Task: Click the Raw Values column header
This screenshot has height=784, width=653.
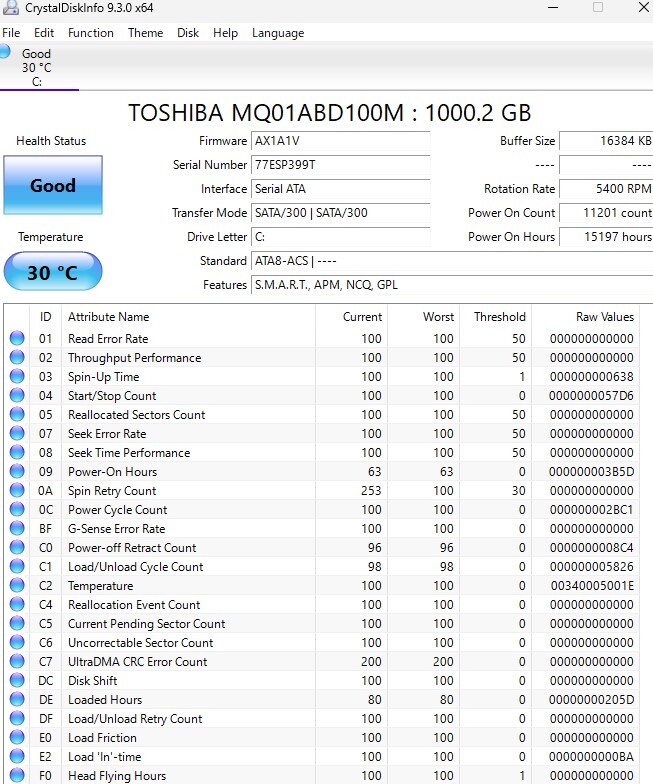Action: pos(604,317)
